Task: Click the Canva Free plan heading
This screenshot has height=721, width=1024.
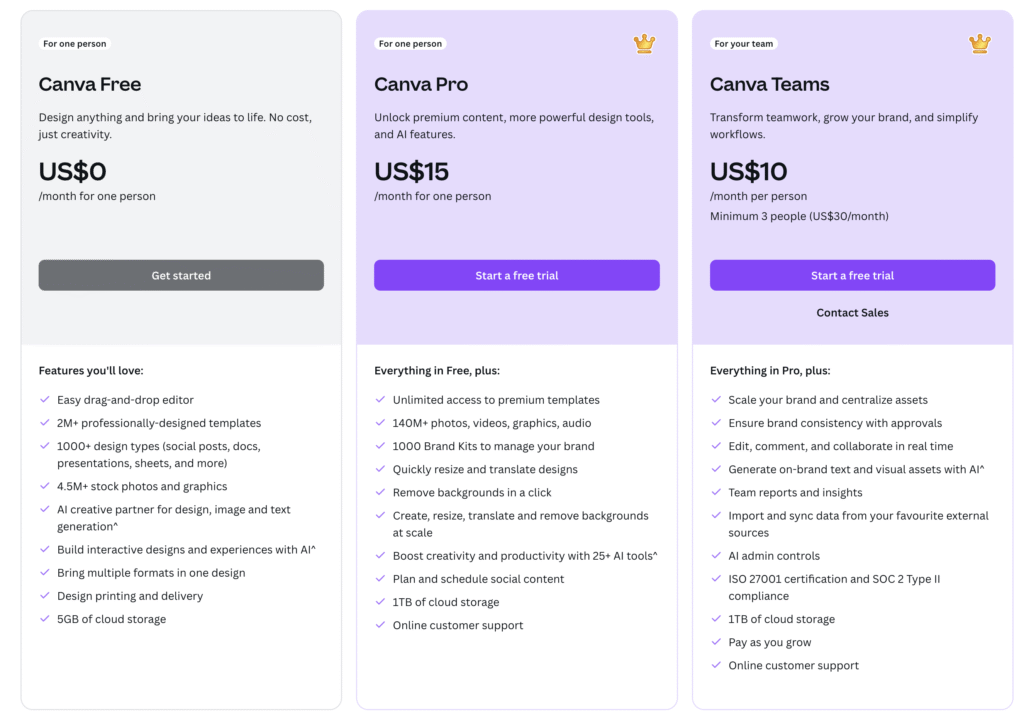Action: click(89, 84)
